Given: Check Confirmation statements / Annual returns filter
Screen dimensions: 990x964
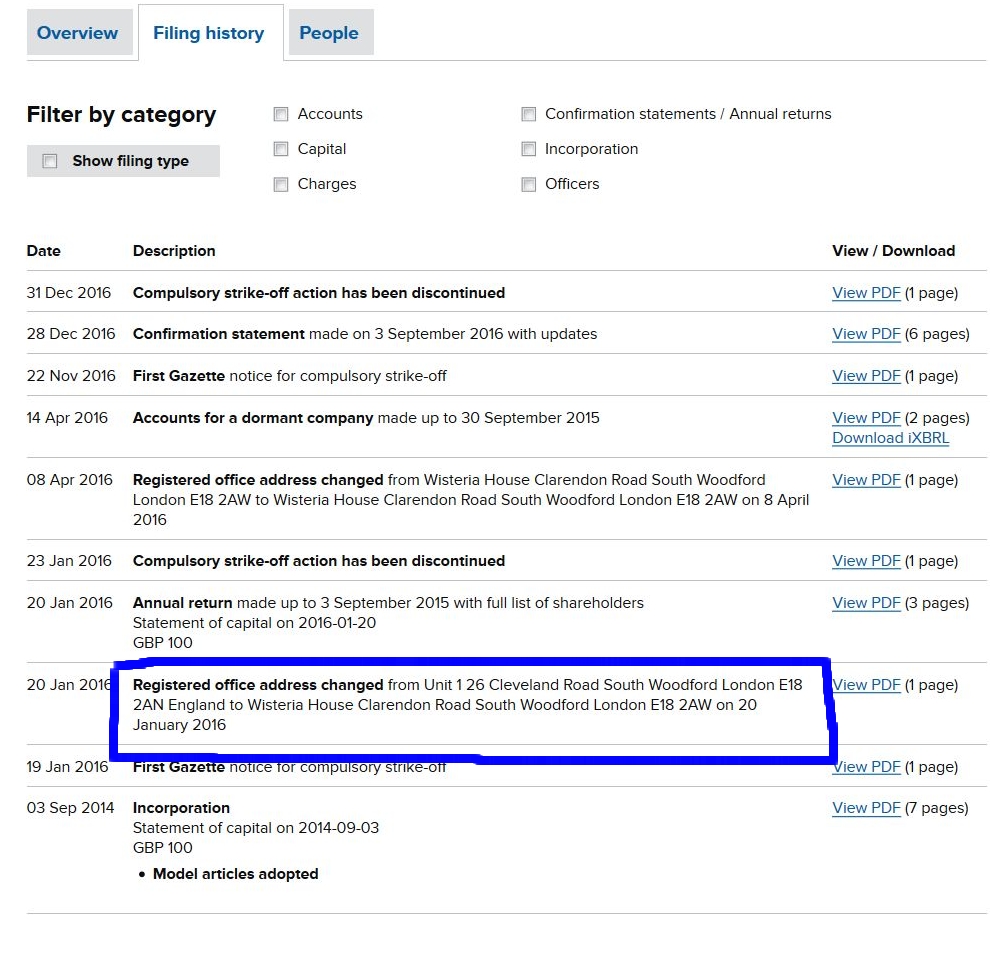Looking at the screenshot, I should [x=528, y=114].
